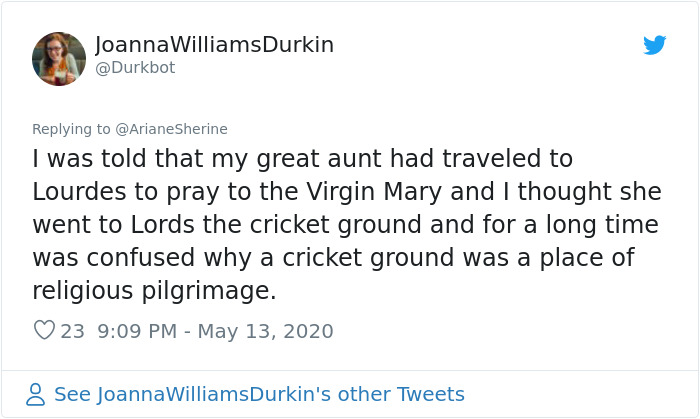Open the @ArianeSherine mention
The image size is (700, 419).
pos(172,128)
